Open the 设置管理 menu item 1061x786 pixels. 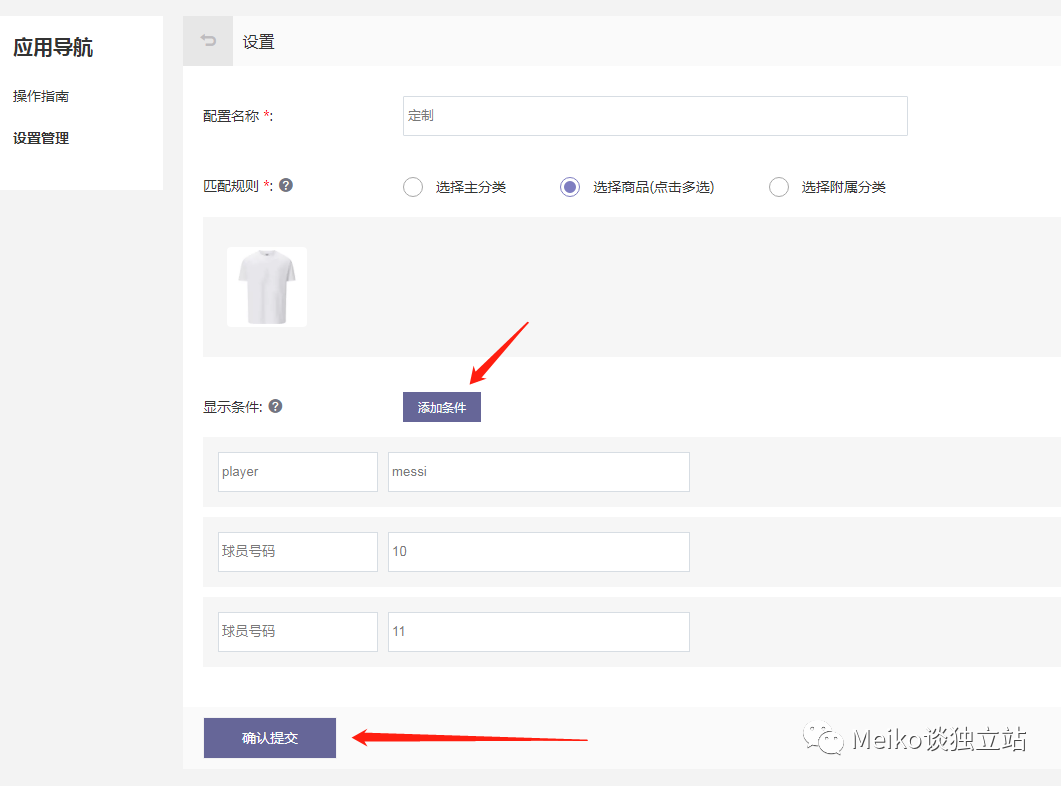point(41,137)
